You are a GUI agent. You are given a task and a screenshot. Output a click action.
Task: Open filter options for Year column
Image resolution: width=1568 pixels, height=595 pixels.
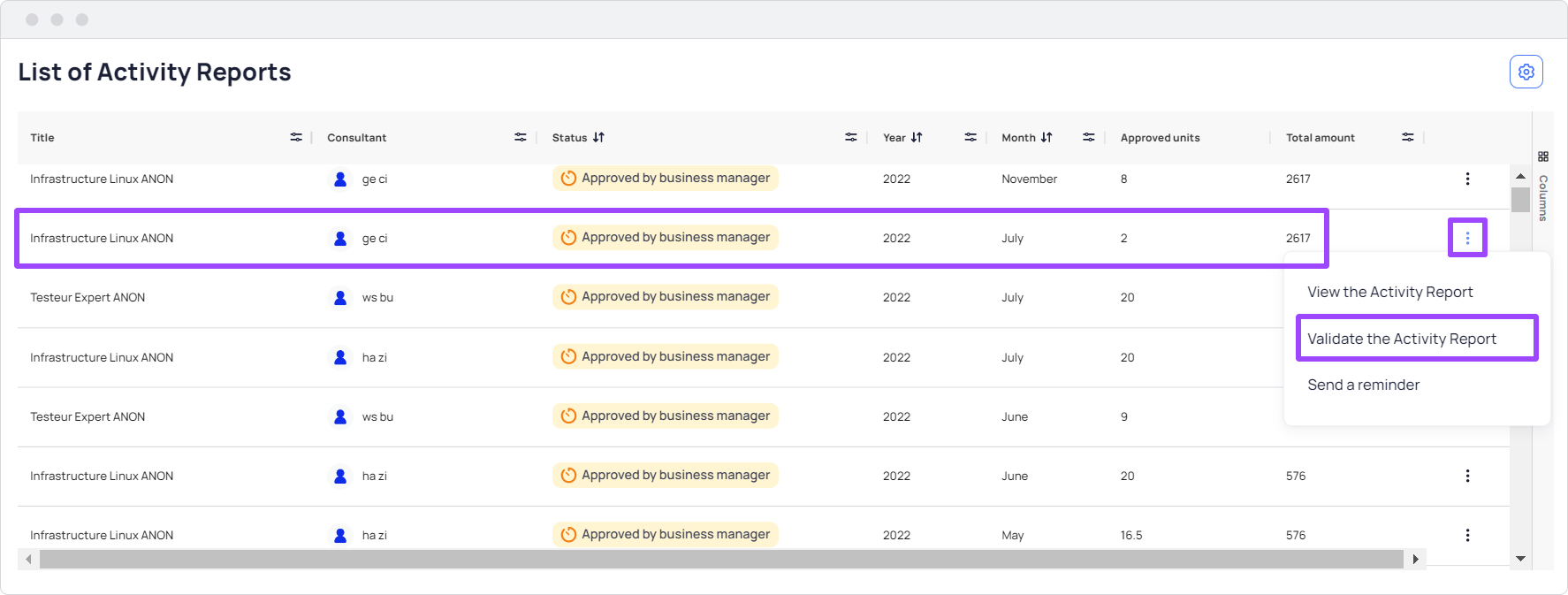coord(970,137)
